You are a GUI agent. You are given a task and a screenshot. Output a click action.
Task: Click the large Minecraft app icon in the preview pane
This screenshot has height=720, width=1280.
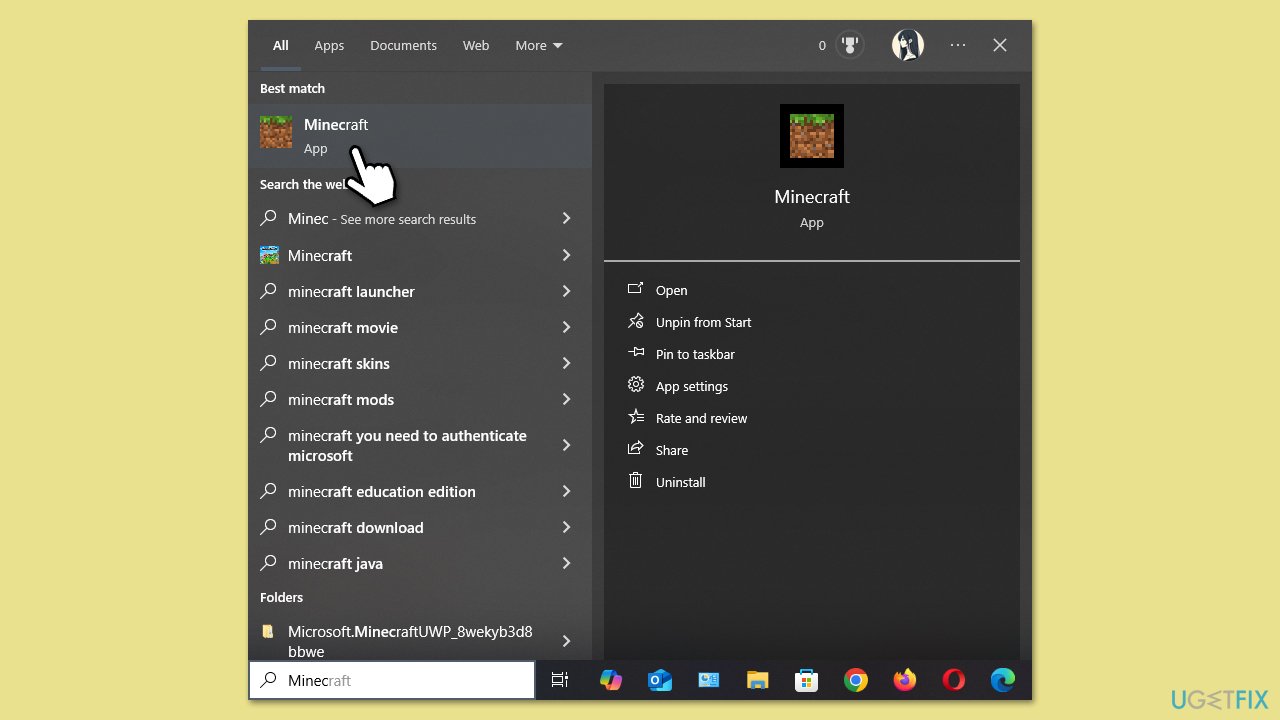point(812,136)
